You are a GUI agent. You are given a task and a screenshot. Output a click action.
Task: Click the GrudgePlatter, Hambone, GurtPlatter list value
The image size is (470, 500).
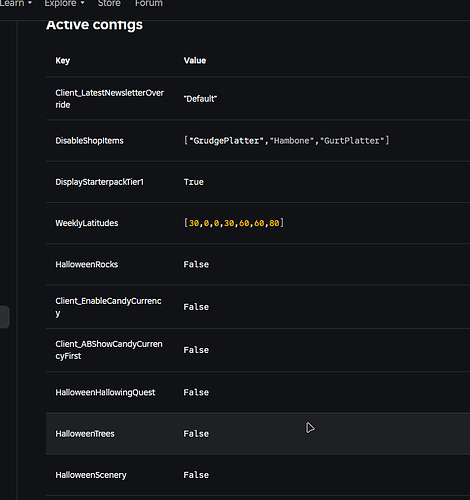(286, 141)
